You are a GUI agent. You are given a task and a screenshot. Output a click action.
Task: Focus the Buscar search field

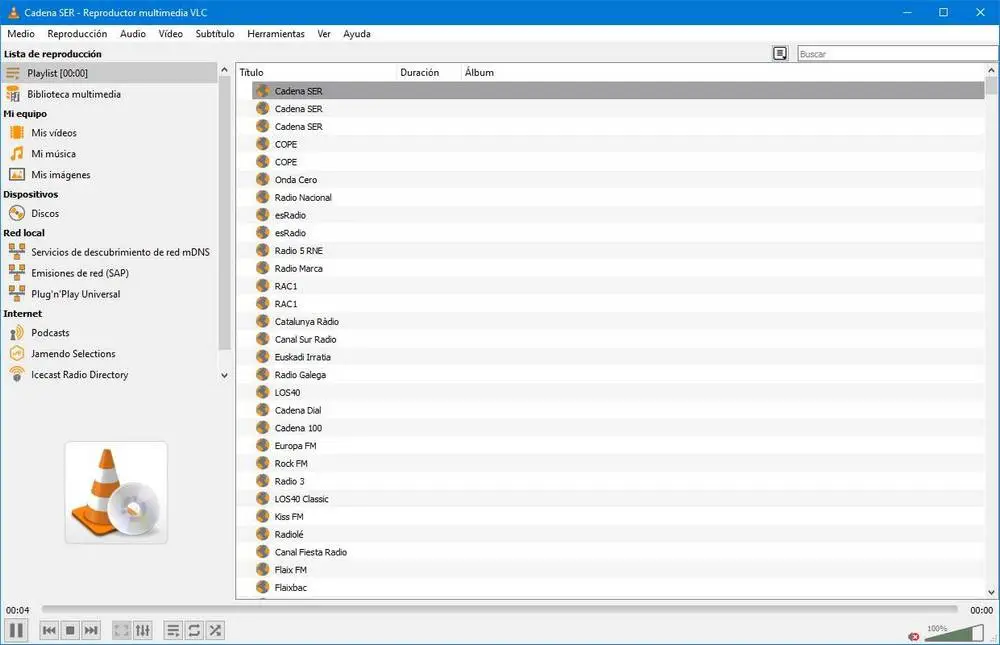pyautogui.click(x=898, y=54)
